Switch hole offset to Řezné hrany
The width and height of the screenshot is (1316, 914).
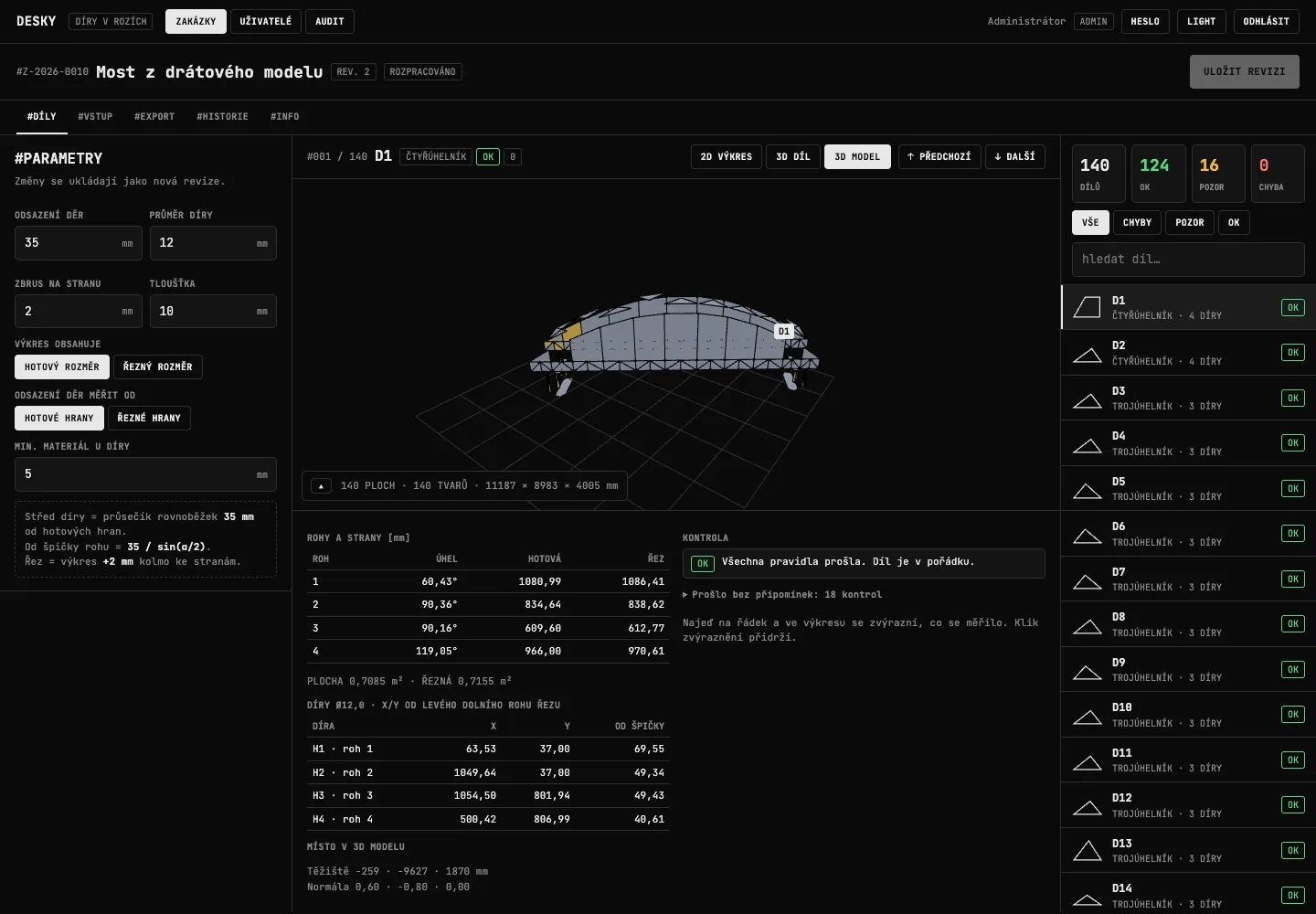click(x=149, y=418)
